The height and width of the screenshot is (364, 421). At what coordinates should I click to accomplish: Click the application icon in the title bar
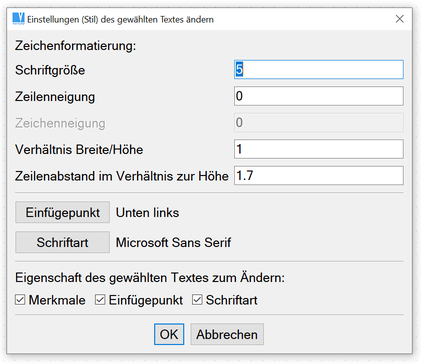[x=19, y=19]
